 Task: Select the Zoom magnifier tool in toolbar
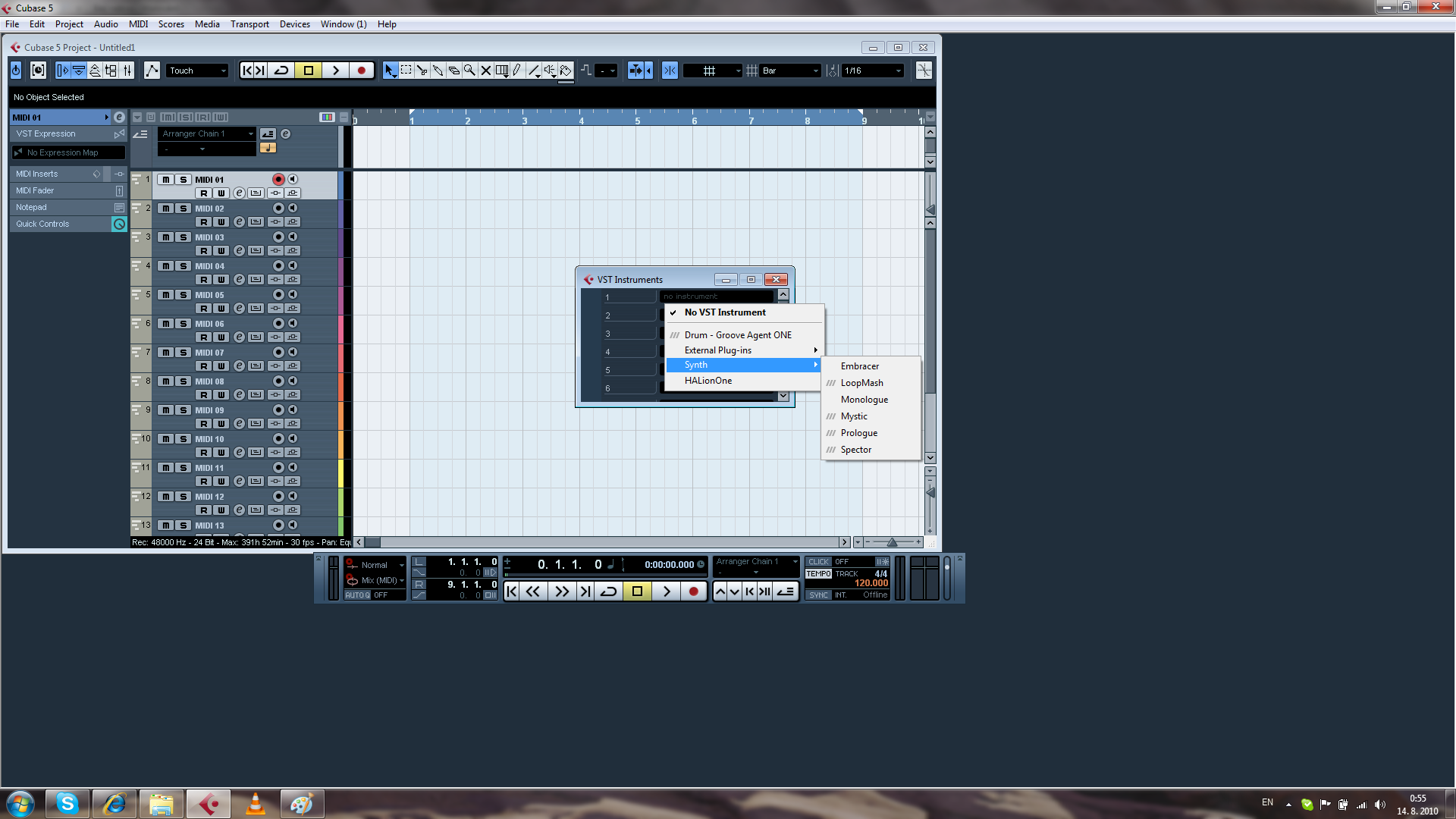coord(469,71)
